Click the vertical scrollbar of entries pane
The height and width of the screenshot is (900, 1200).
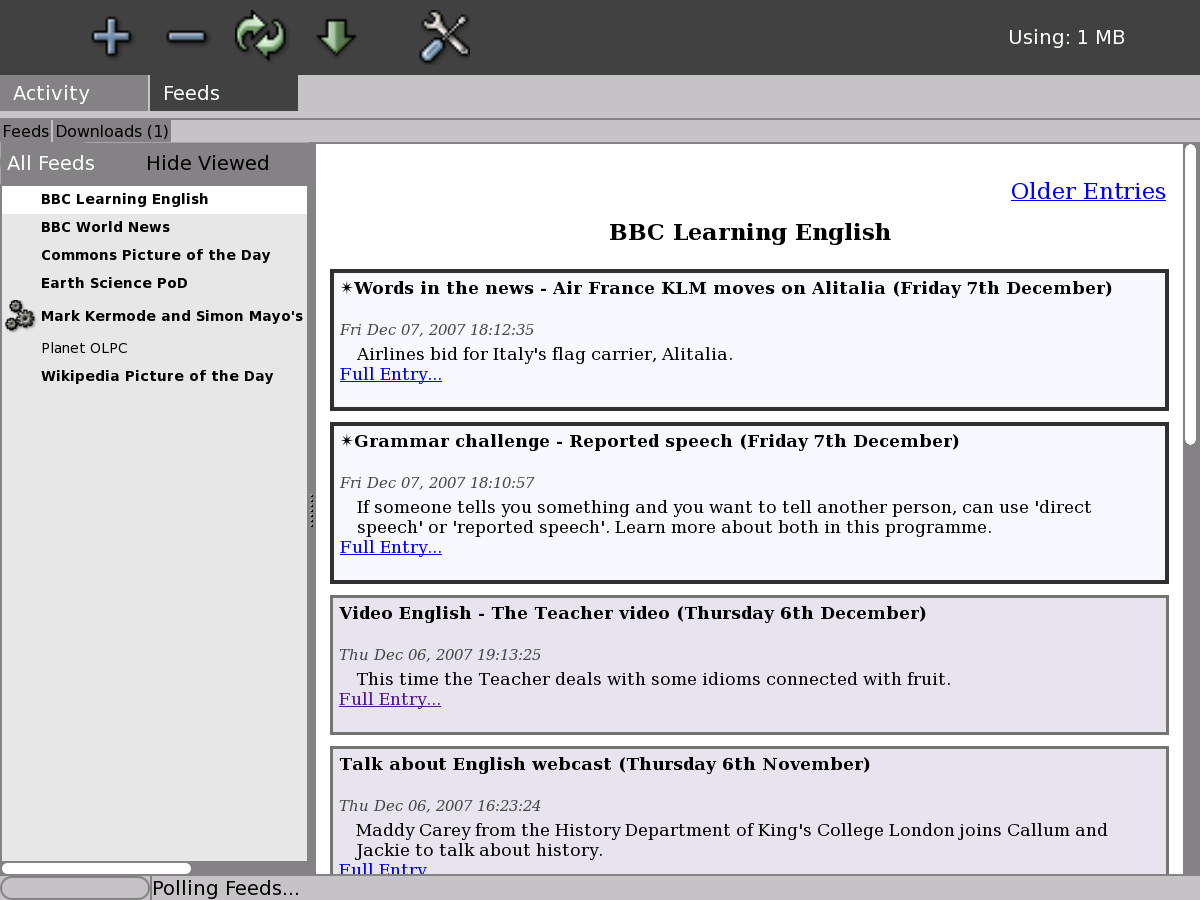1190,295
